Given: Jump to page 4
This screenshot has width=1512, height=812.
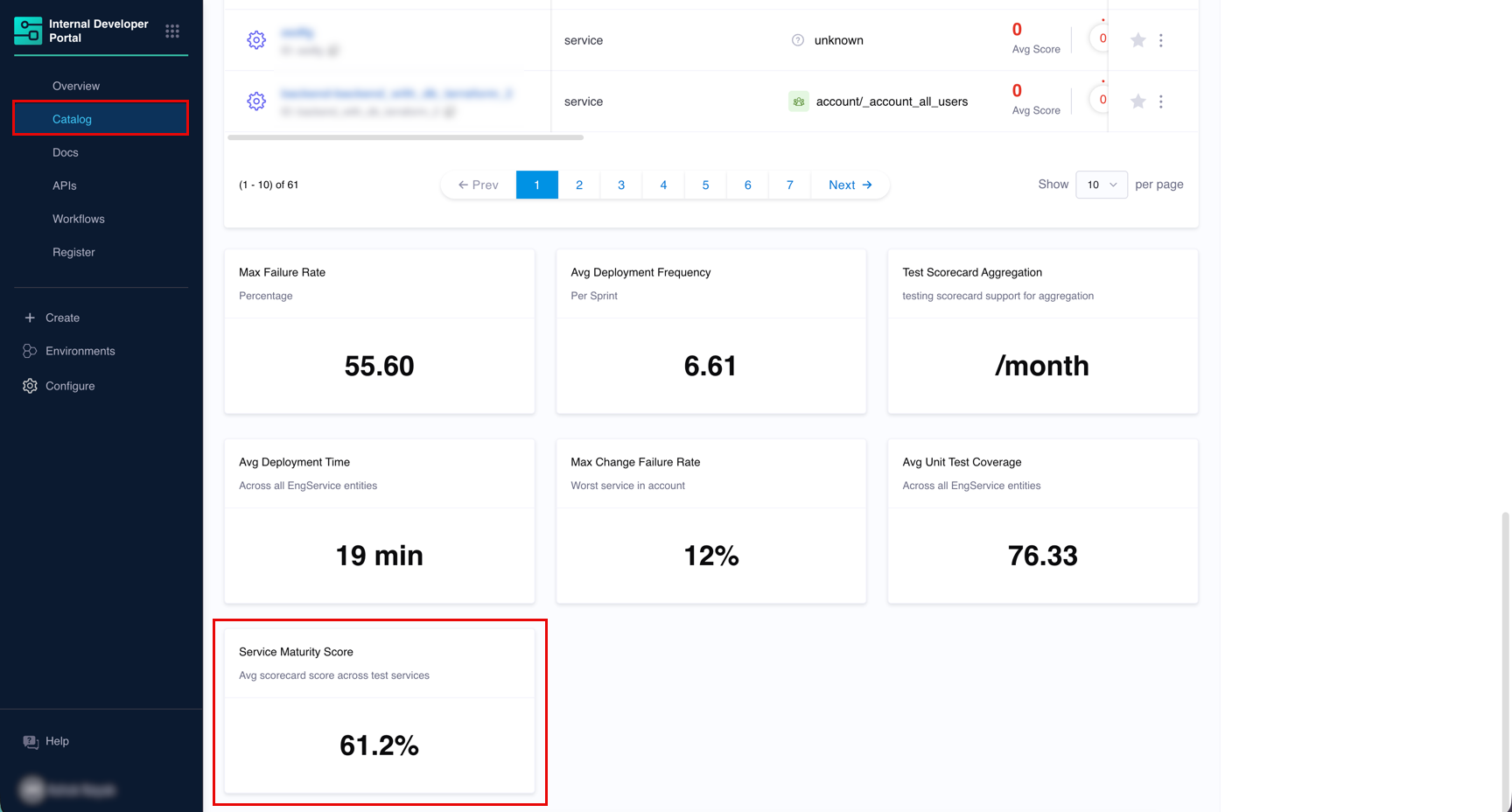Looking at the screenshot, I should click(663, 185).
